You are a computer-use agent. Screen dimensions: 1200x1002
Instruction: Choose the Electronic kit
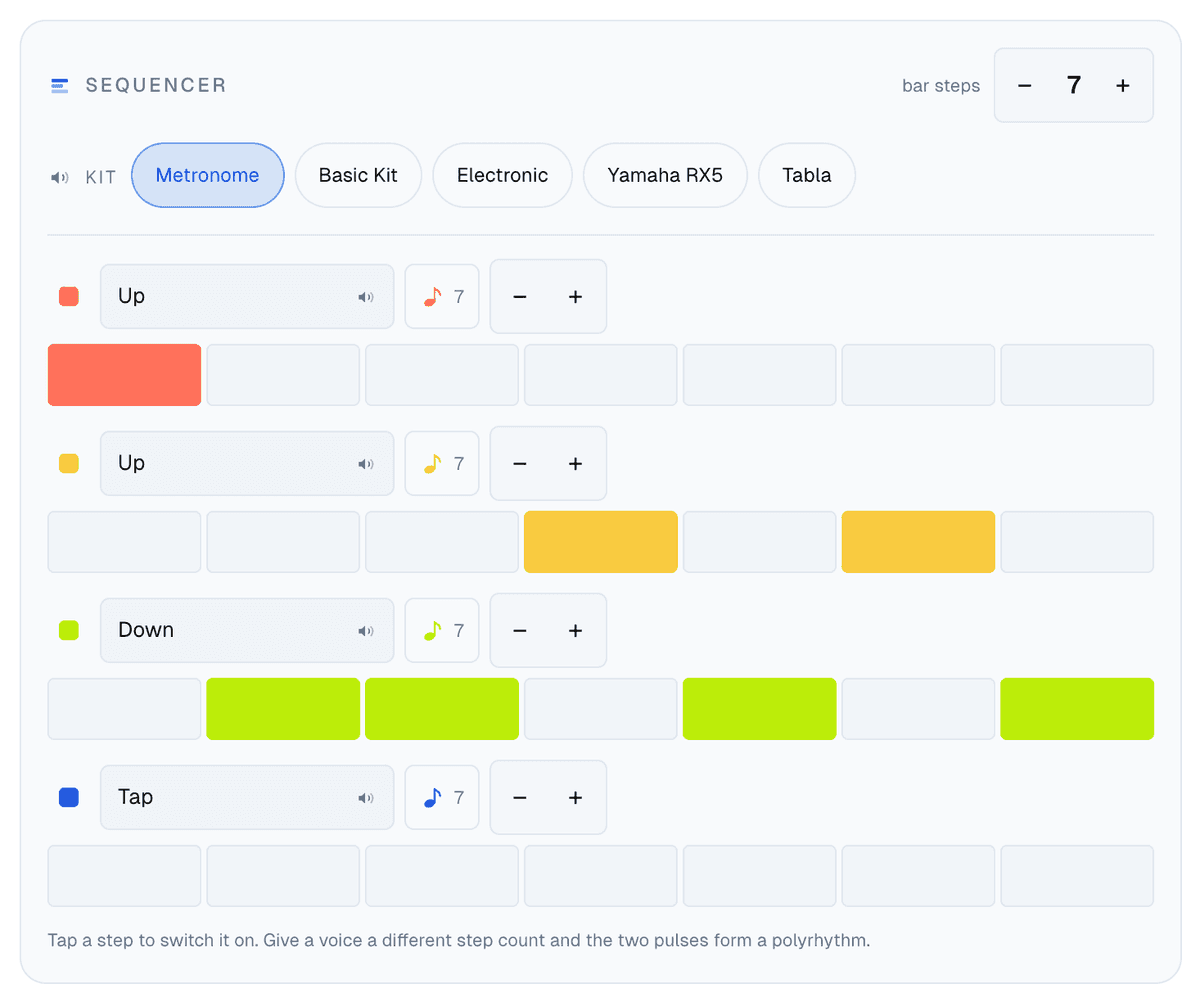pos(502,176)
